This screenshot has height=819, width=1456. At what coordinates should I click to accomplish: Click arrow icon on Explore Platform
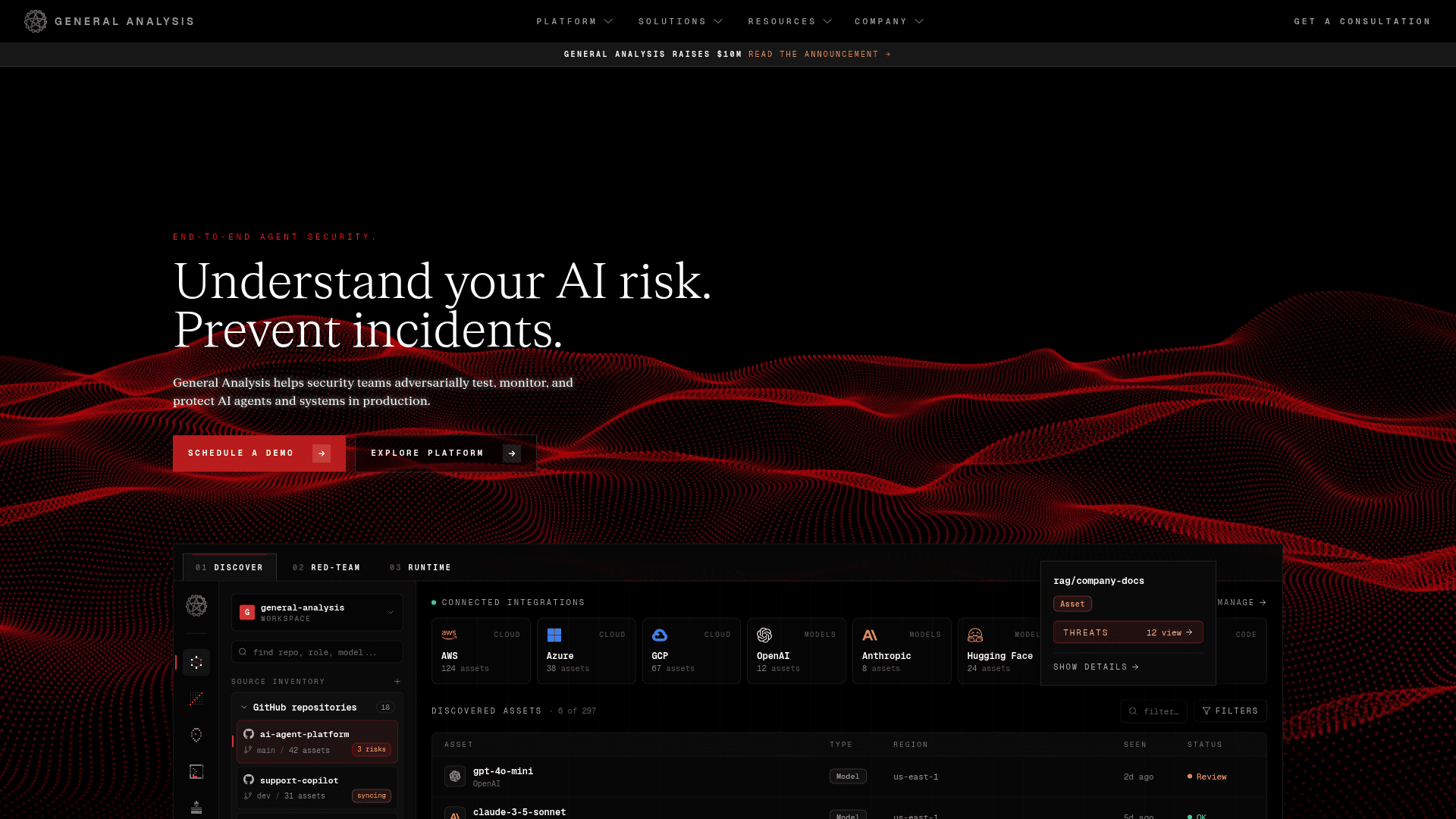(512, 453)
